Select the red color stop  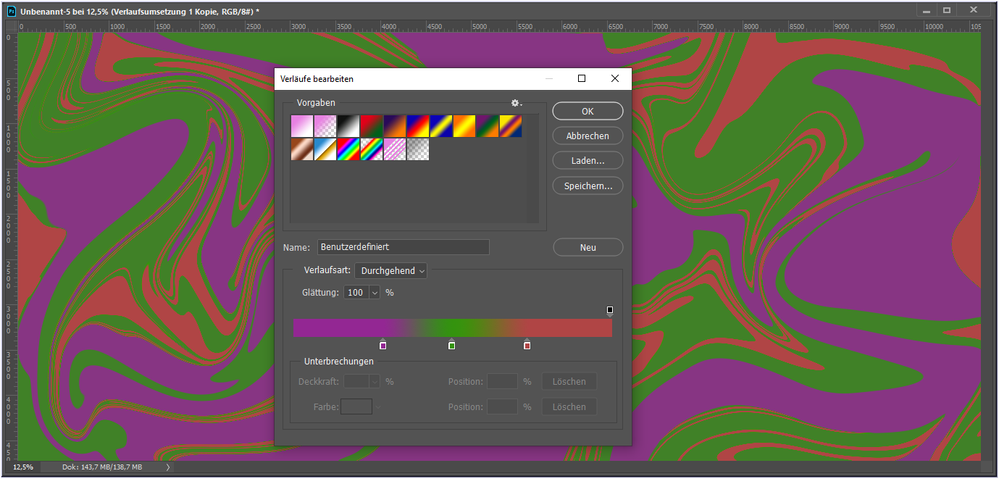[527, 345]
